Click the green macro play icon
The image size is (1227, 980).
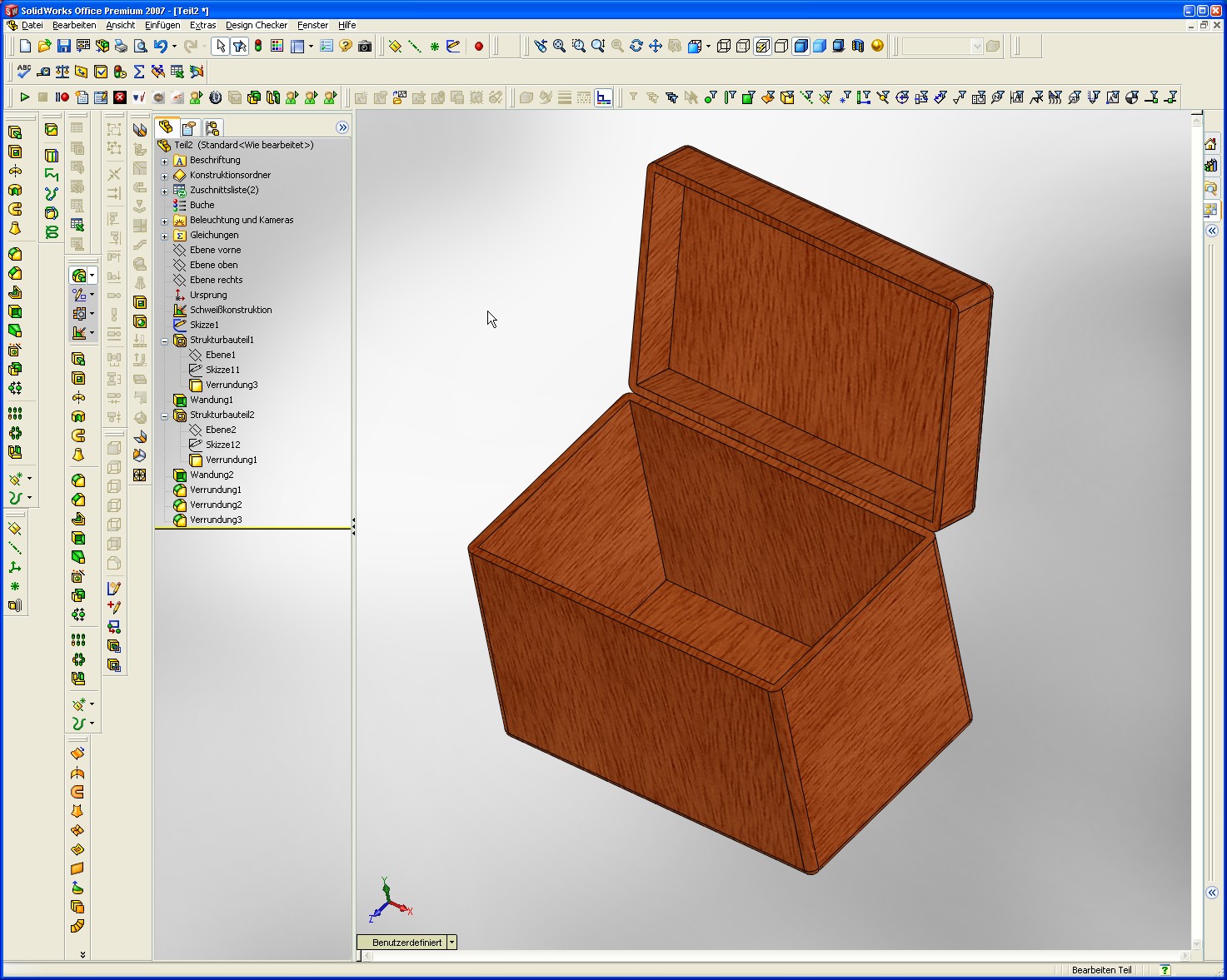coord(24,97)
